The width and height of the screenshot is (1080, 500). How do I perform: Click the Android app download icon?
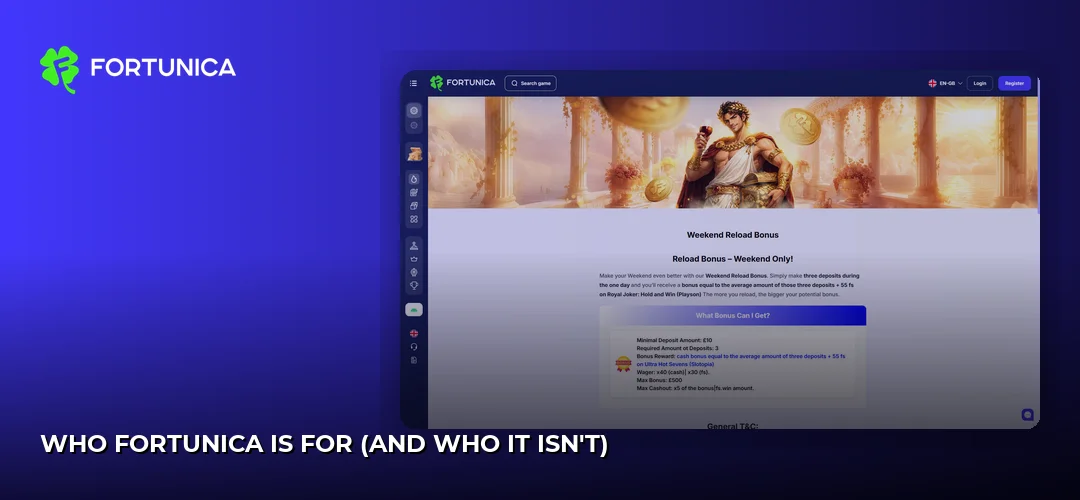[x=414, y=310]
